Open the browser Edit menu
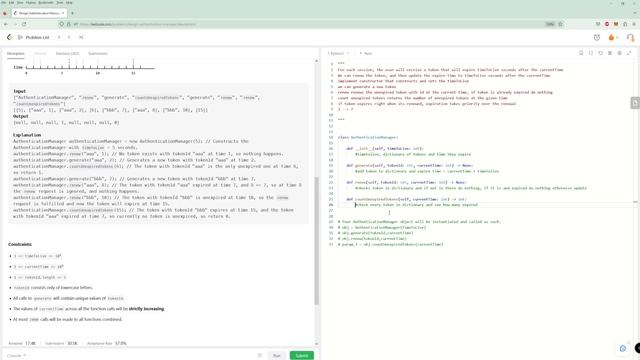The height and width of the screenshot is (360, 640). point(11,2)
